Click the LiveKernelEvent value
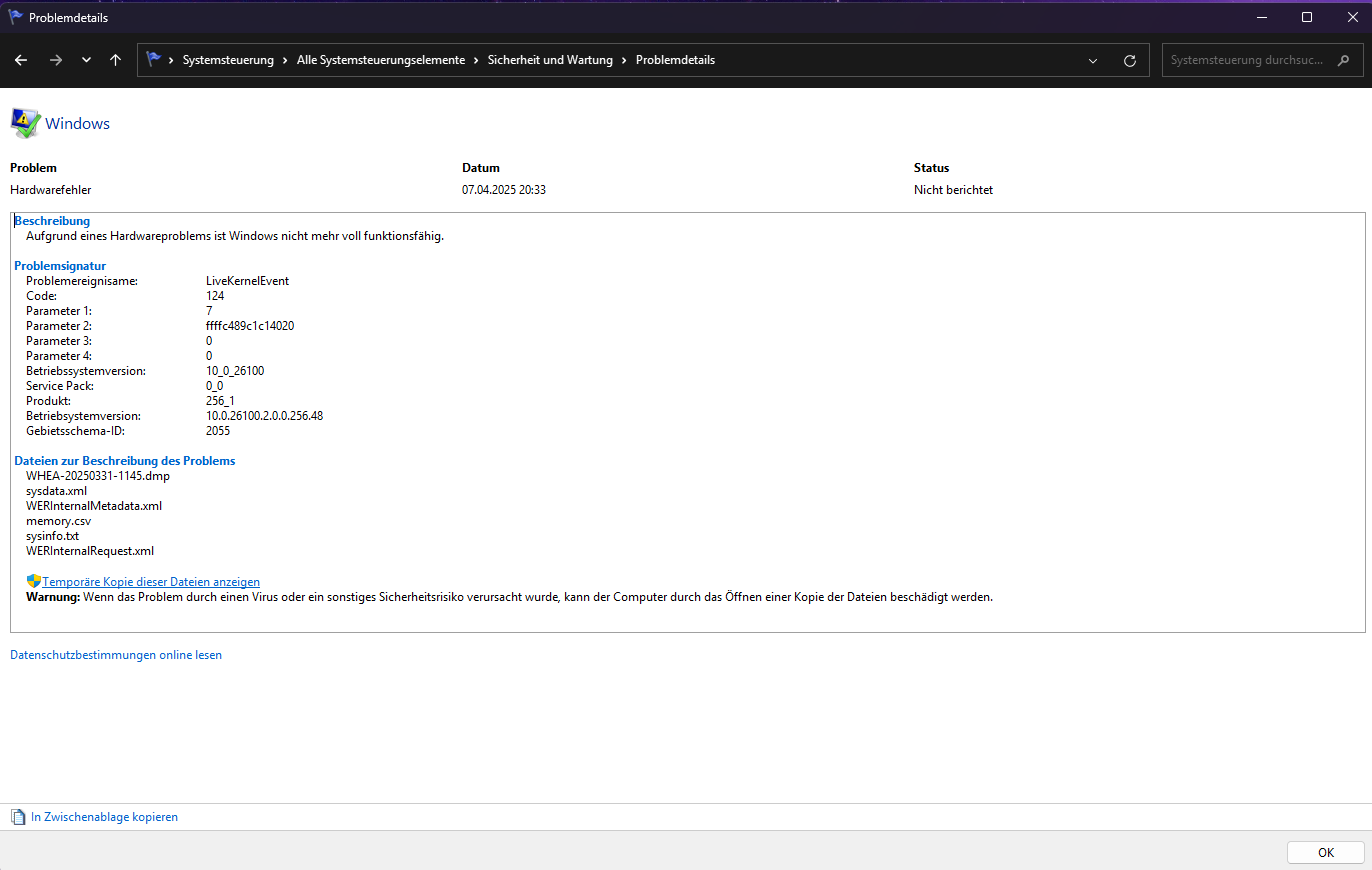1372x870 pixels. coord(247,281)
